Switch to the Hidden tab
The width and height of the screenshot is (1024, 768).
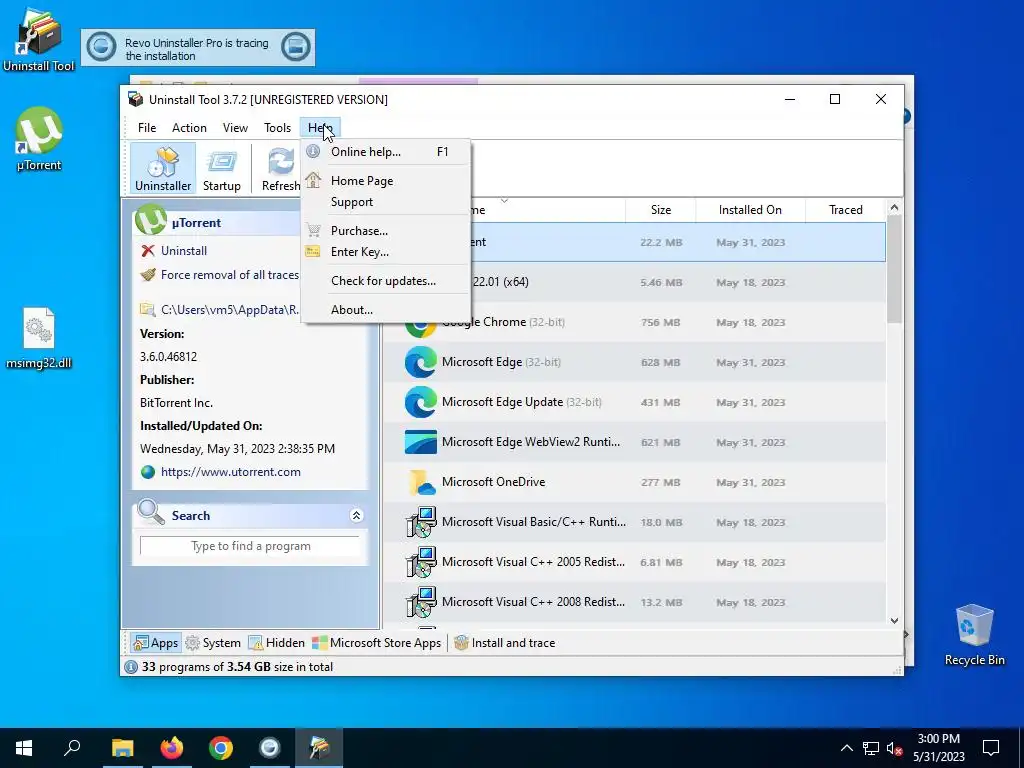(x=276, y=643)
